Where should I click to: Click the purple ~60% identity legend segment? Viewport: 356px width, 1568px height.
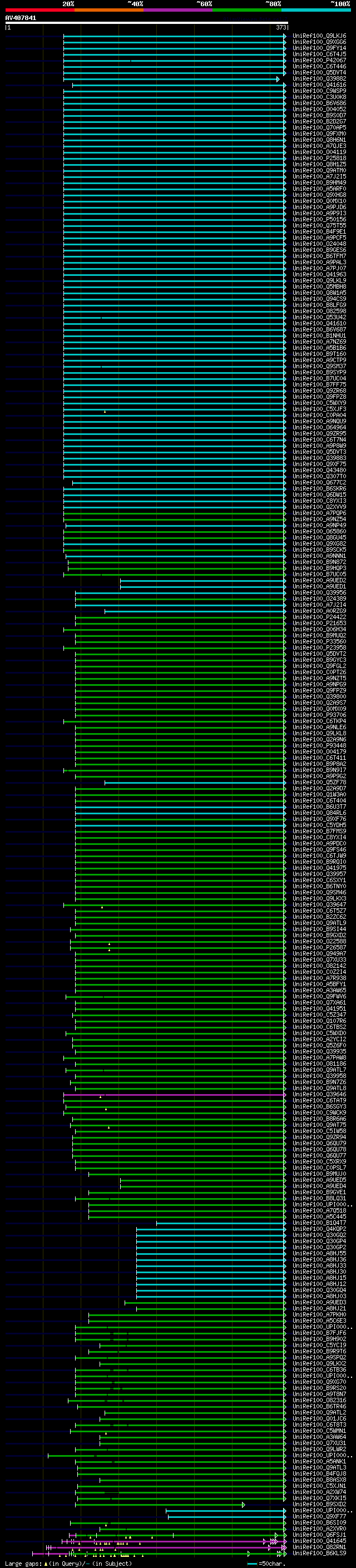(177, 11)
